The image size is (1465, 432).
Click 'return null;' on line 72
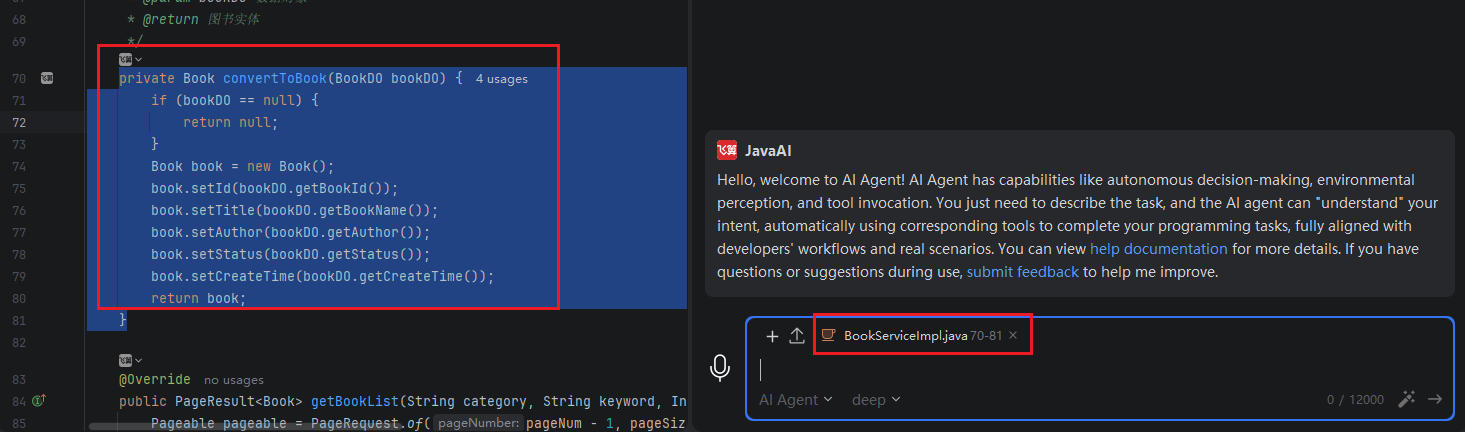click(x=231, y=122)
